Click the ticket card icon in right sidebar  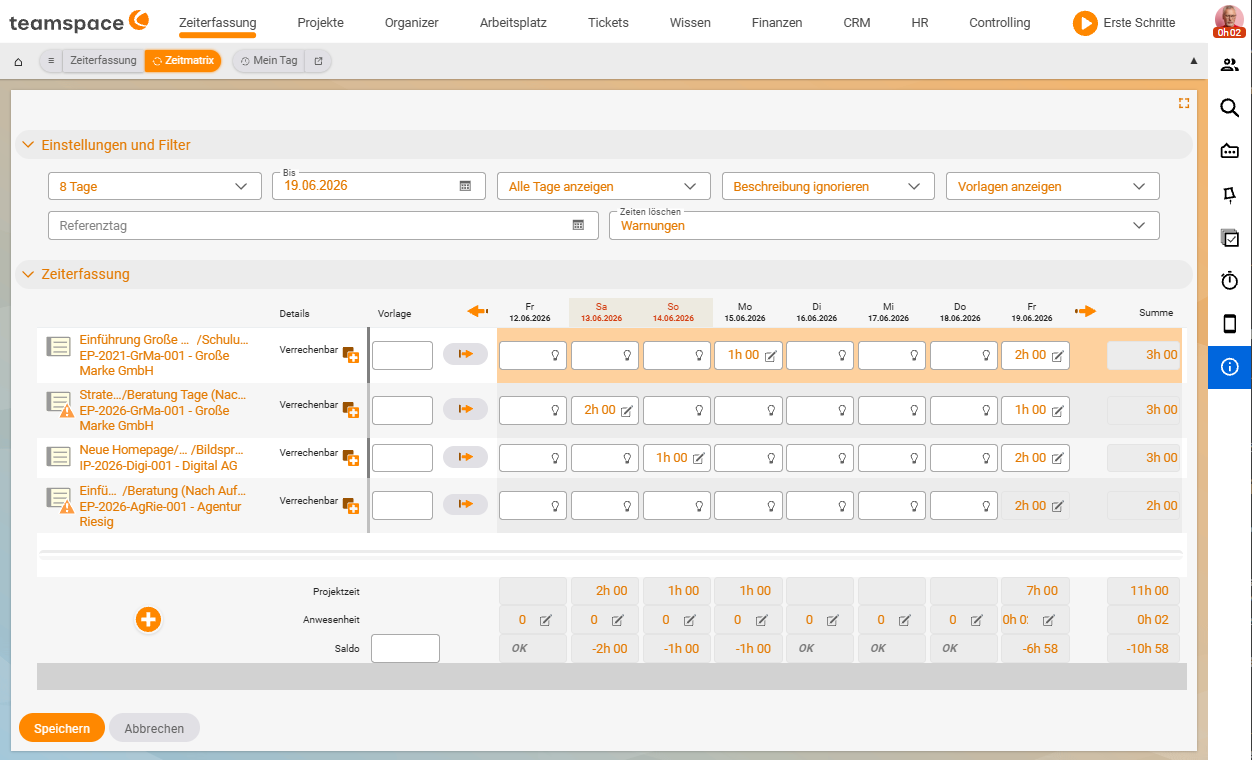(1230, 151)
